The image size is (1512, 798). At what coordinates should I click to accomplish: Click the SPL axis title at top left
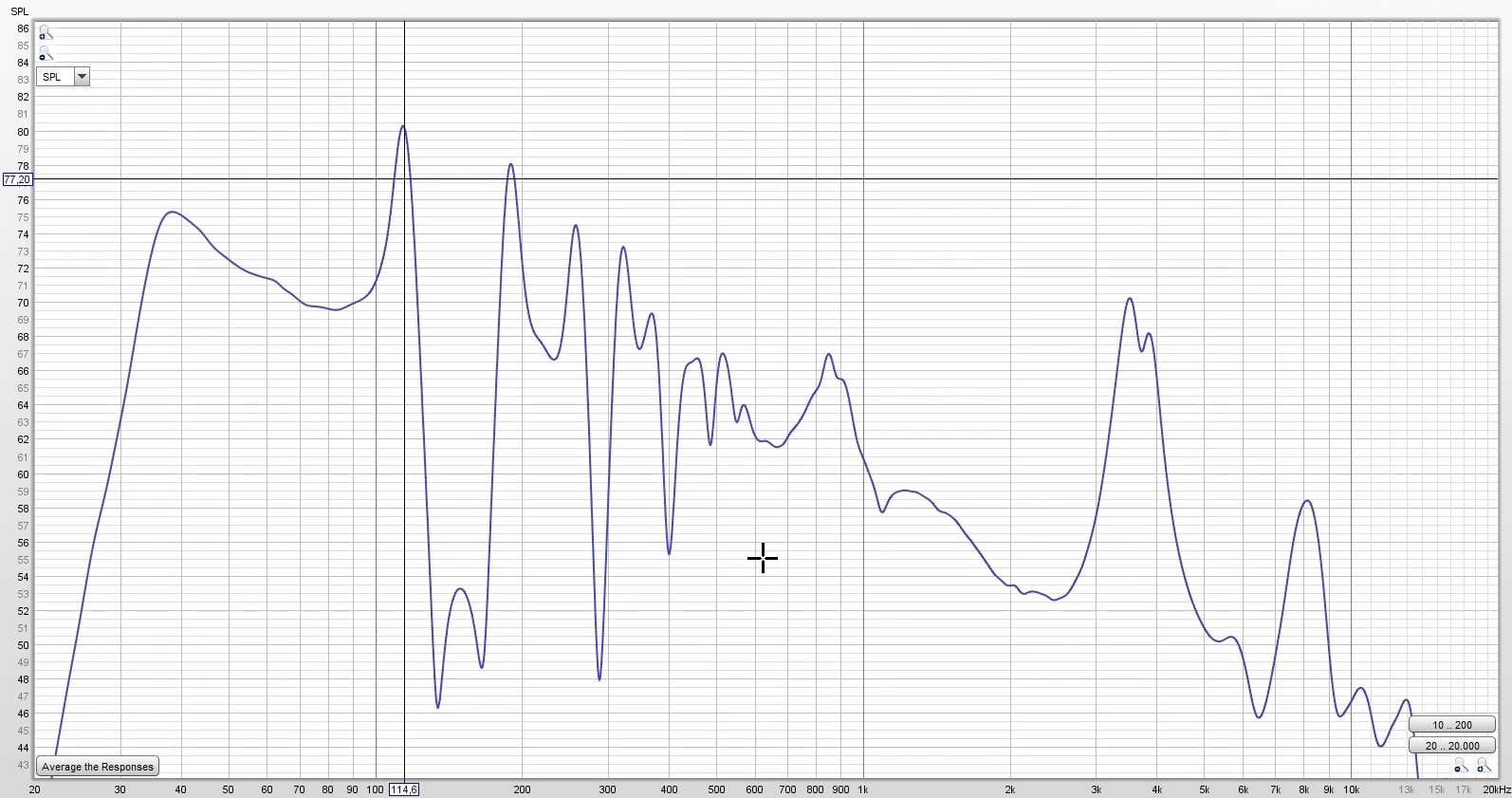coord(19,11)
